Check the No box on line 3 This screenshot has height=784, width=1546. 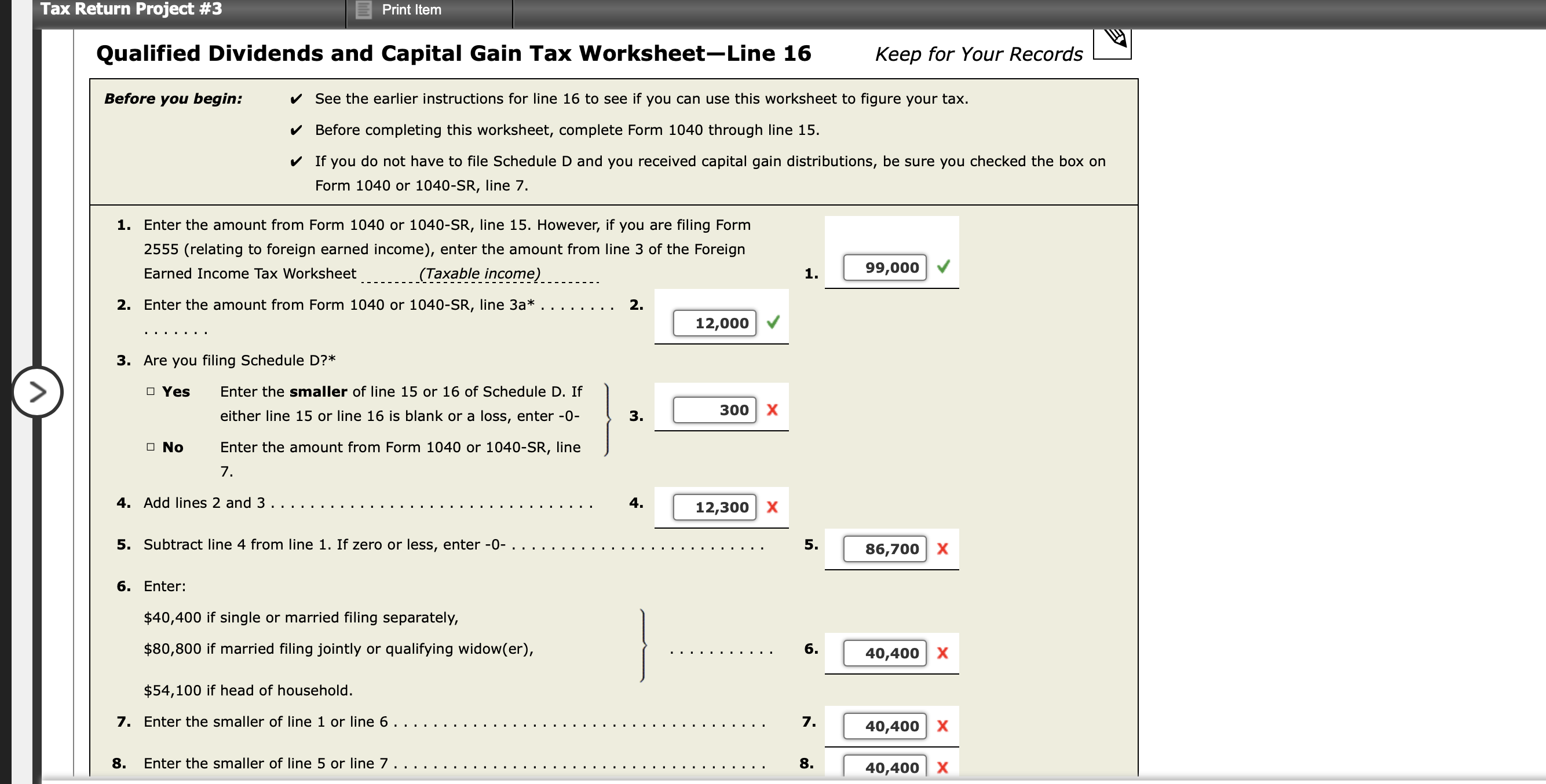point(149,446)
